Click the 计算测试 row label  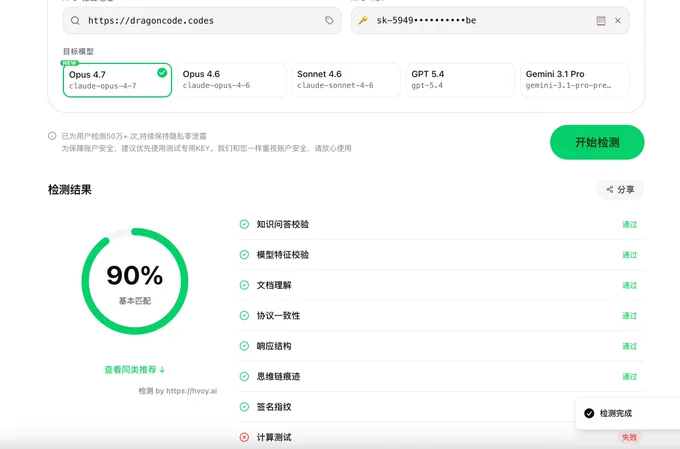pyautogui.click(x=274, y=437)
